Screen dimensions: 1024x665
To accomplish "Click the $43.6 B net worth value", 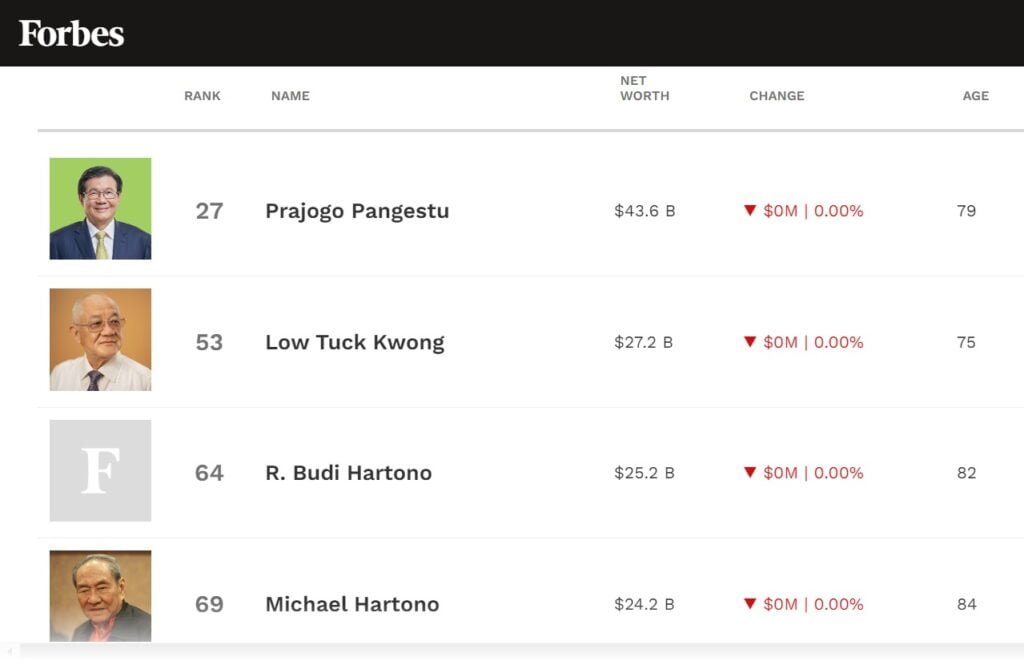I will (x=644, y=211).
